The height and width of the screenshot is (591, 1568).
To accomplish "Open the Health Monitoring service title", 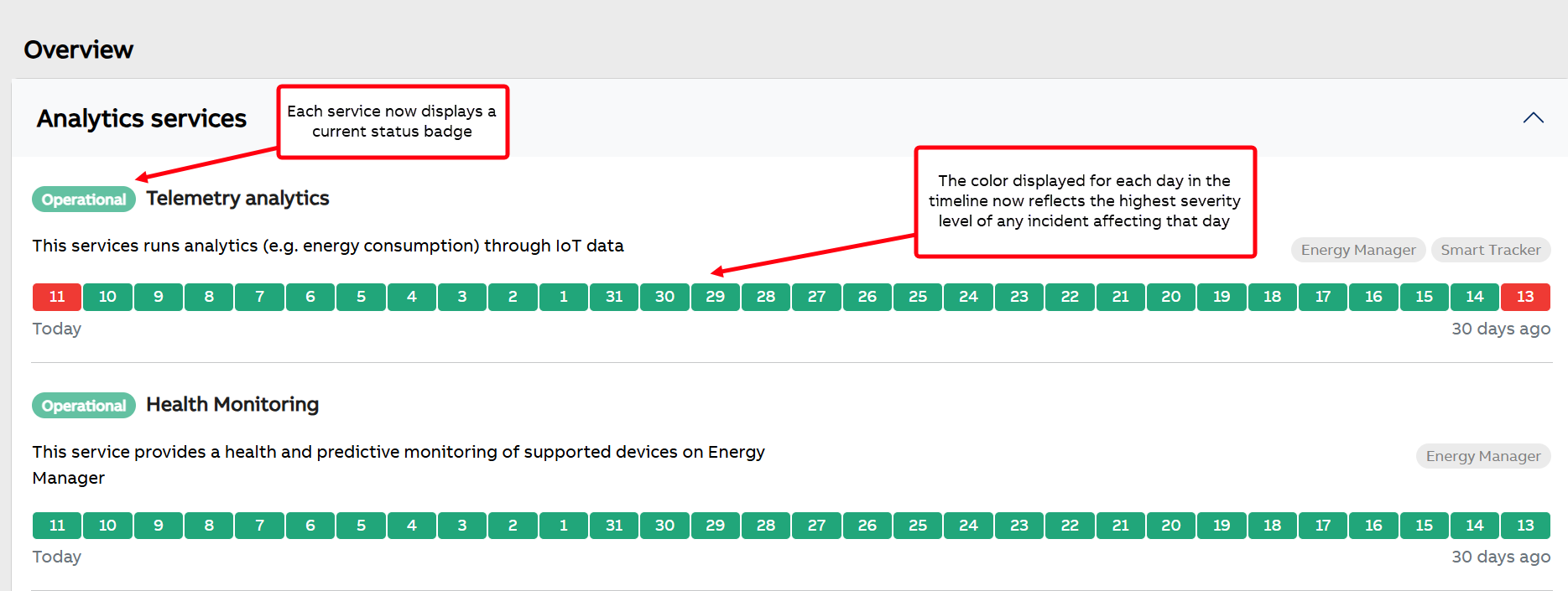I will 232,405.
